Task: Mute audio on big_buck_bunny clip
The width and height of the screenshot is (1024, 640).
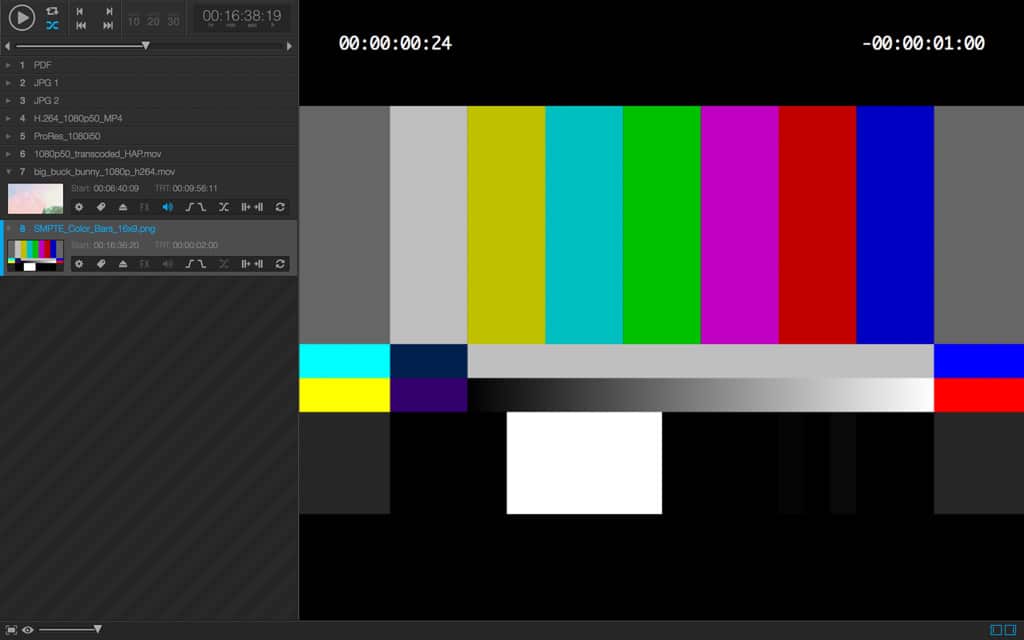Action: 167,207
